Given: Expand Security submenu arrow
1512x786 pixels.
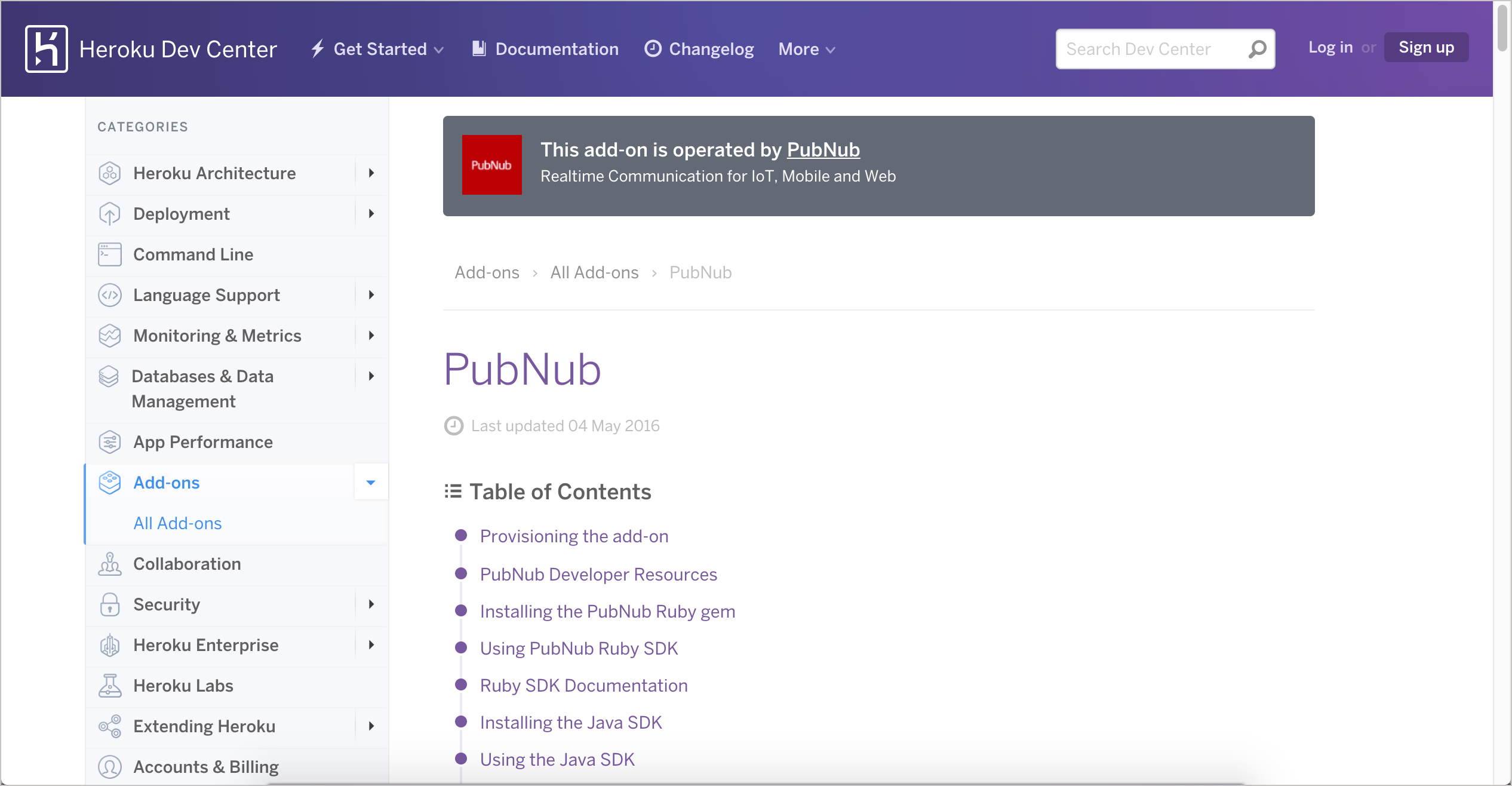Looking at the screenshot, I should pos(371,604).
